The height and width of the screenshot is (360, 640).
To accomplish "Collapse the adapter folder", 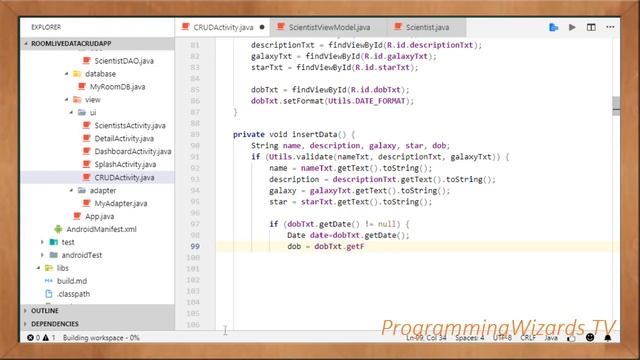I will (x=71, y=190).
